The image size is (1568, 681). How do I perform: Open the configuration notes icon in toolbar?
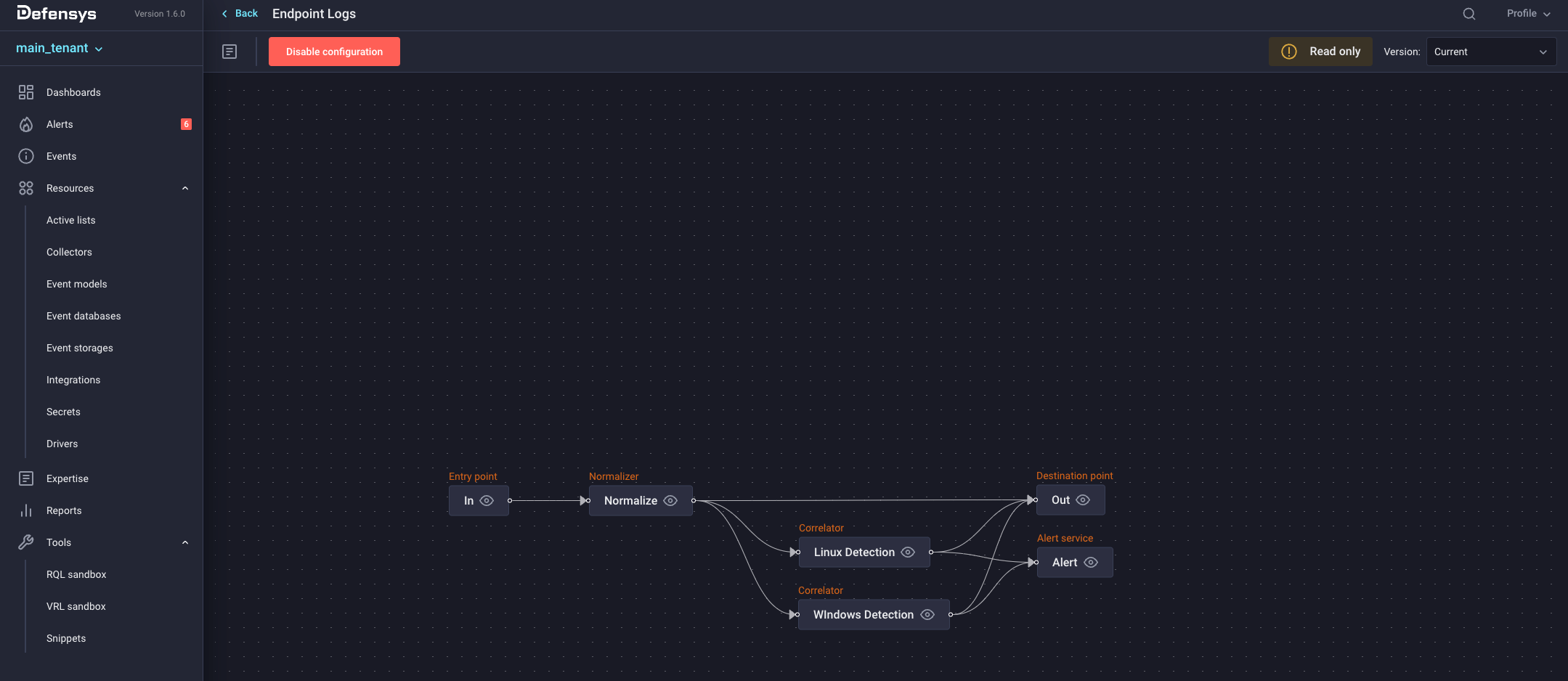[x=229, y=52]
